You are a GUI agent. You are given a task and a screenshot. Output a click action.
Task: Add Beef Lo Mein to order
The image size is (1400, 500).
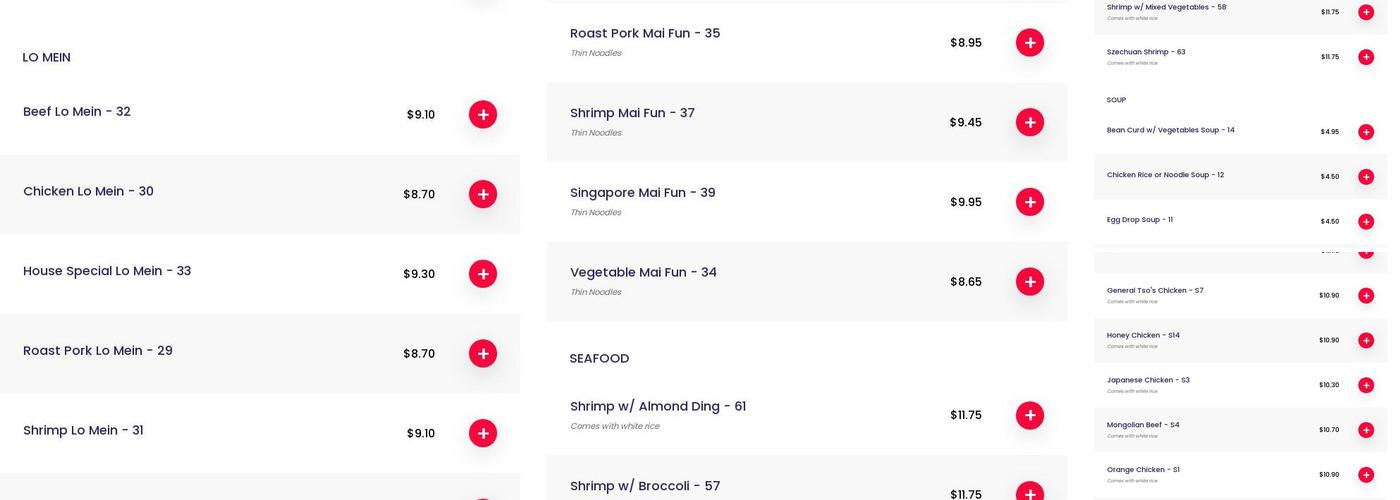[483, 114]
